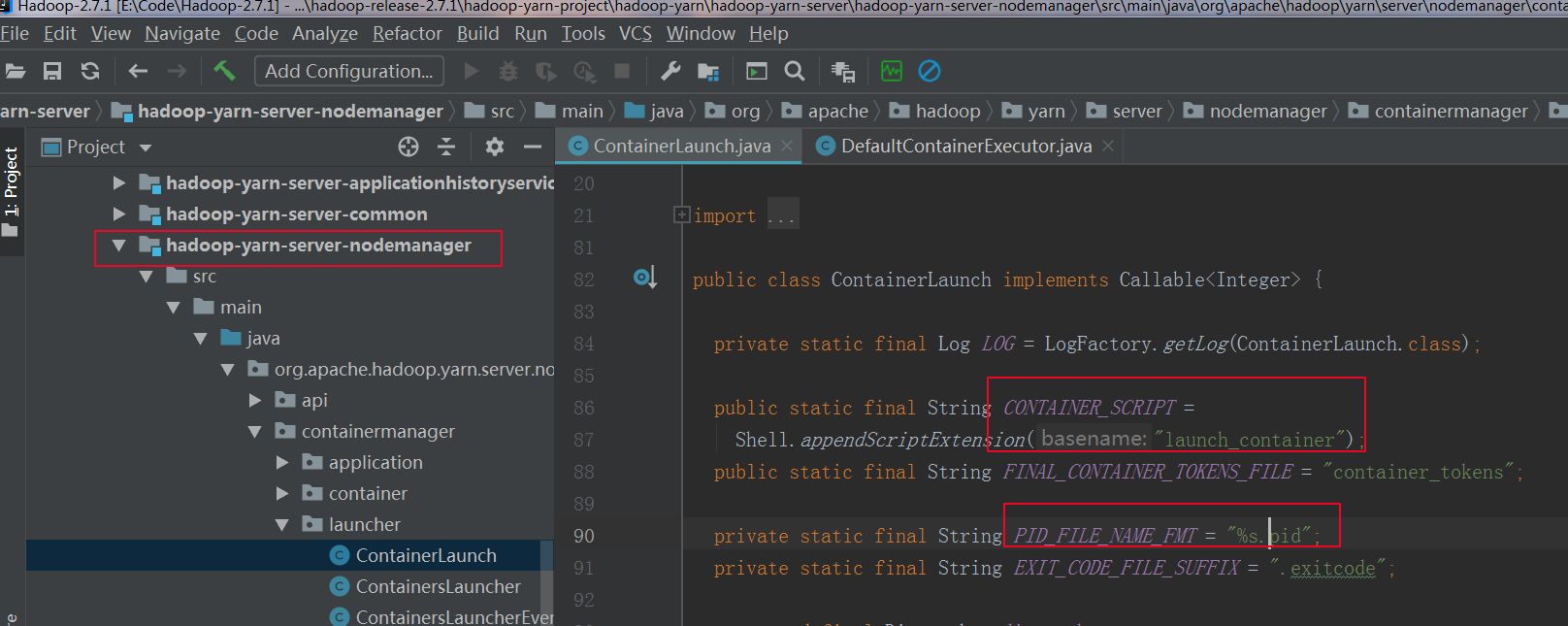1568x626 pixels.
Task: Collapse the containermanager package
Action: pos(254,432)
